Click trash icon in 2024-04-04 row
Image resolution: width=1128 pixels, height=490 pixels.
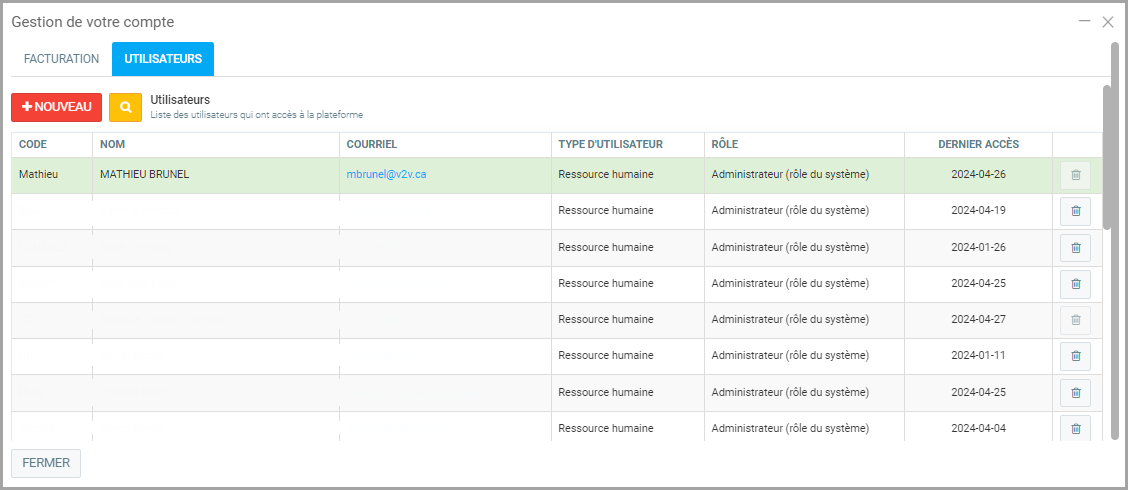(1075, 429)
